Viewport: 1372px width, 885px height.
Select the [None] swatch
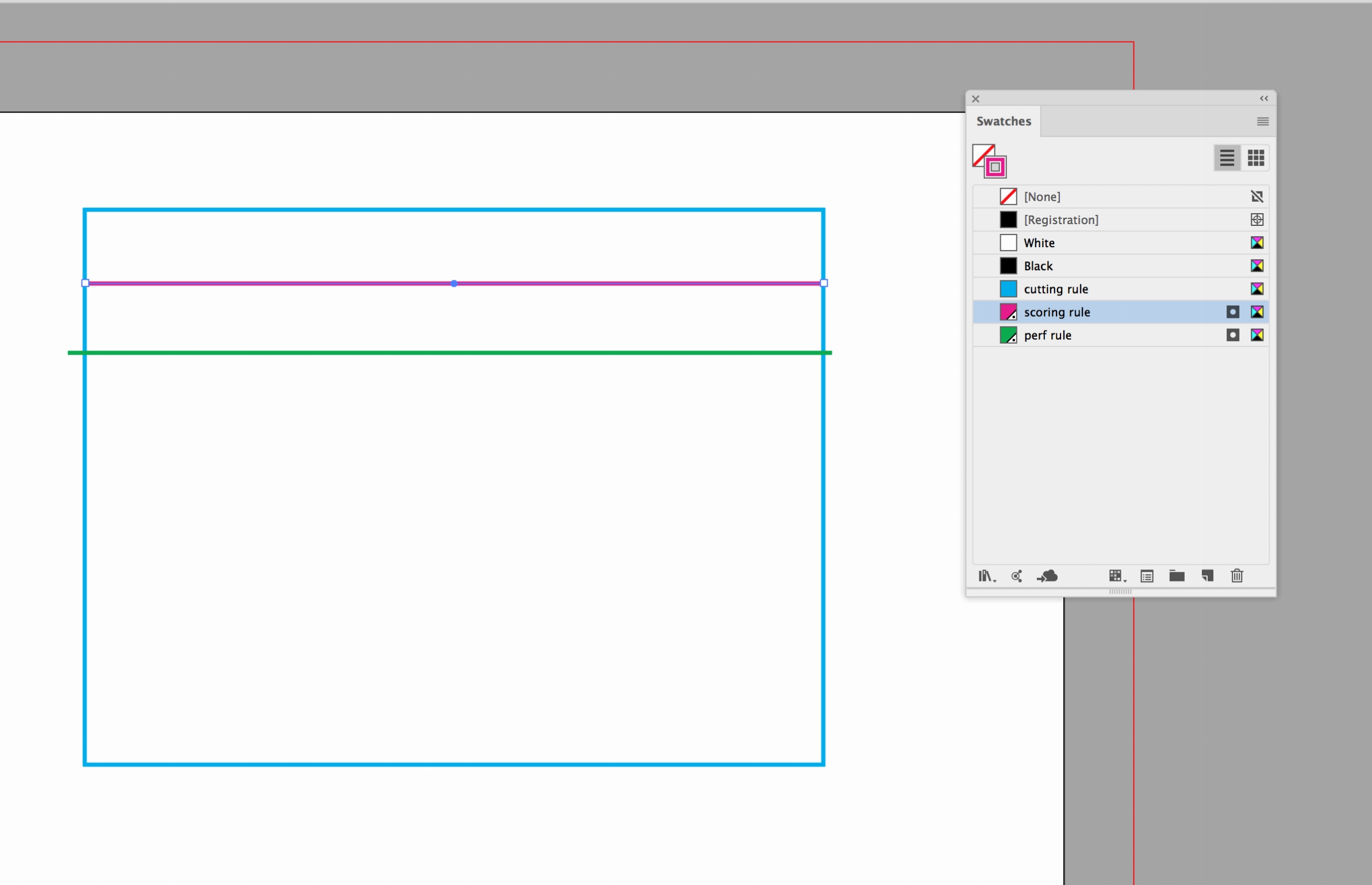(1120, 197)
